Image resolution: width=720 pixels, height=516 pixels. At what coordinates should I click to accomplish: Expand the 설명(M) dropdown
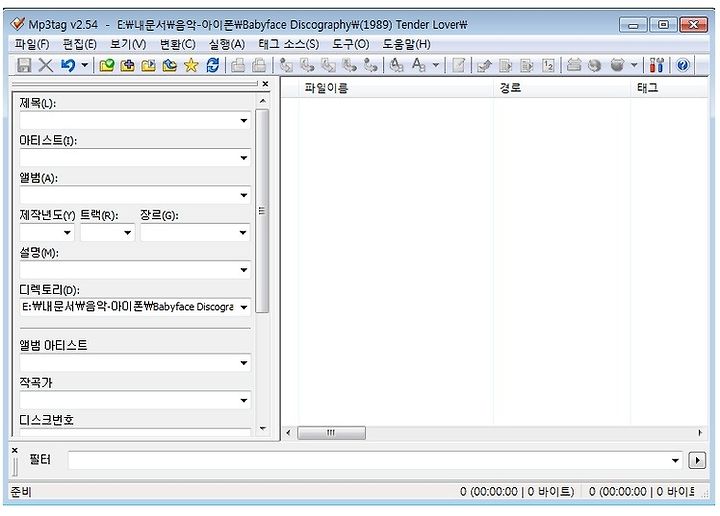[244, 270]
